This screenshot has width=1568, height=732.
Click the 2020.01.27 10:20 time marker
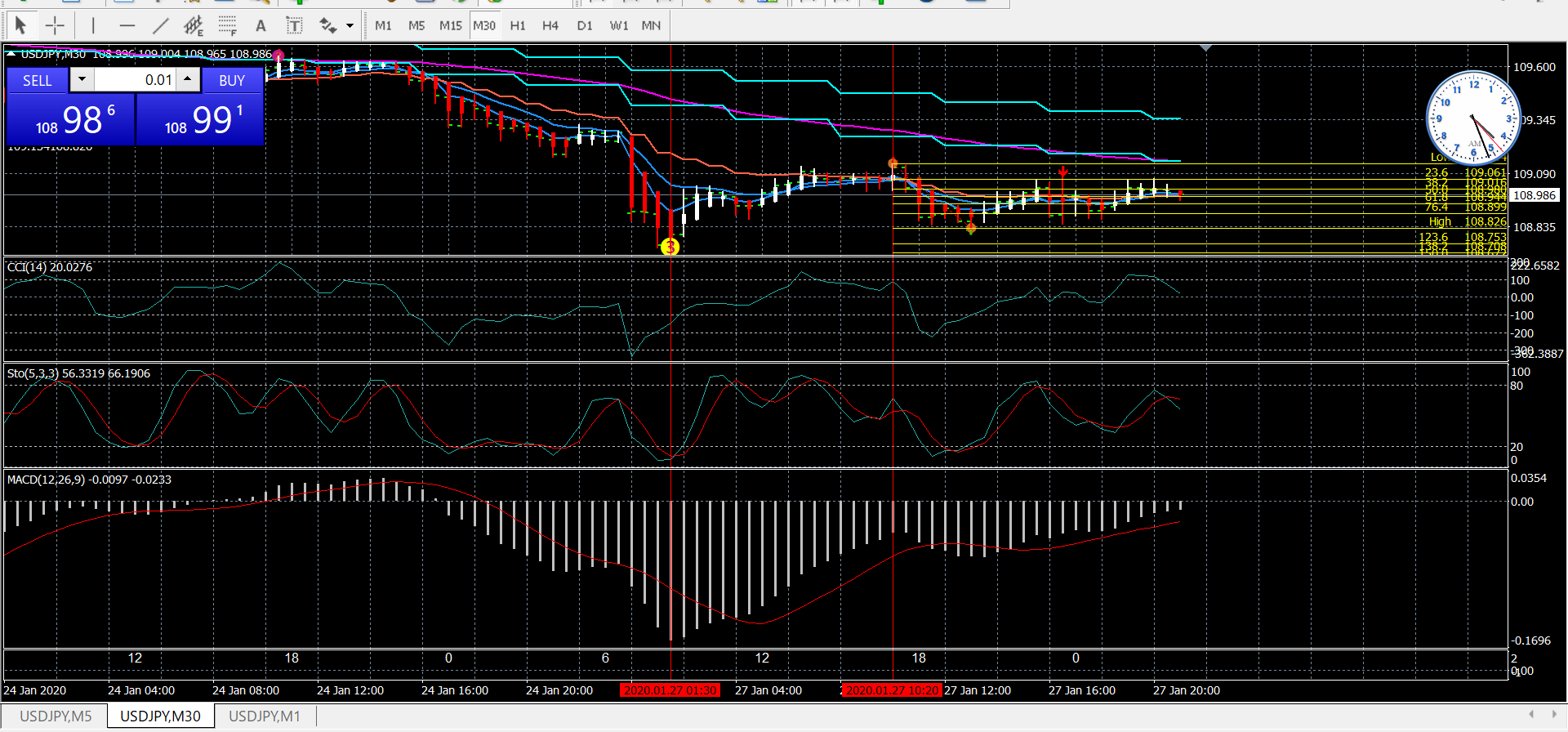click(x=892, y=690)
